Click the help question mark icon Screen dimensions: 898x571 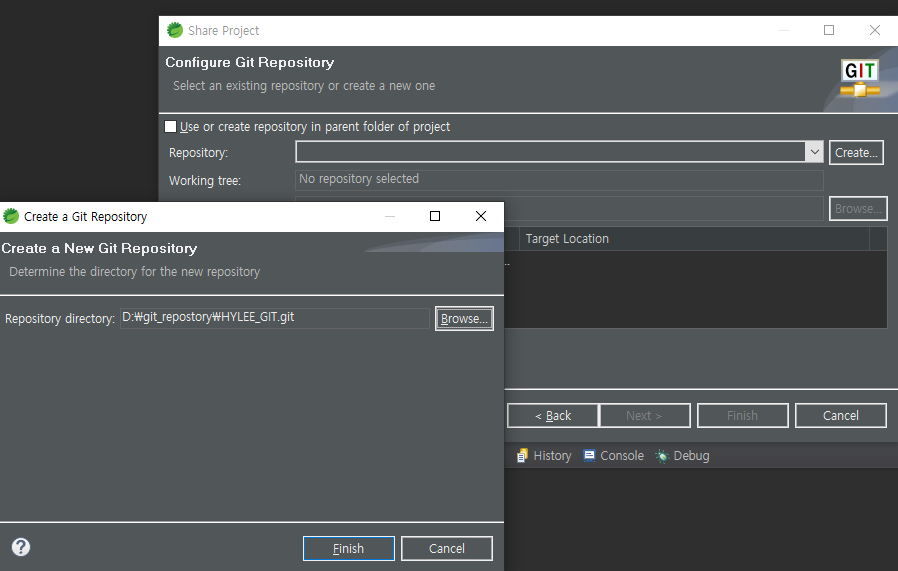tap(21, 547)
